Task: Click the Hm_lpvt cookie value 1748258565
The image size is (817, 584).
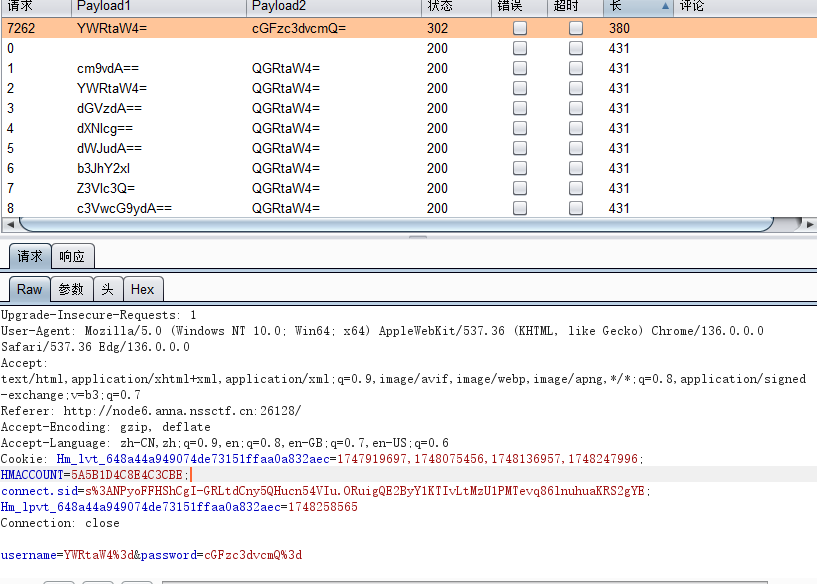Action: [x=323, y=507]
